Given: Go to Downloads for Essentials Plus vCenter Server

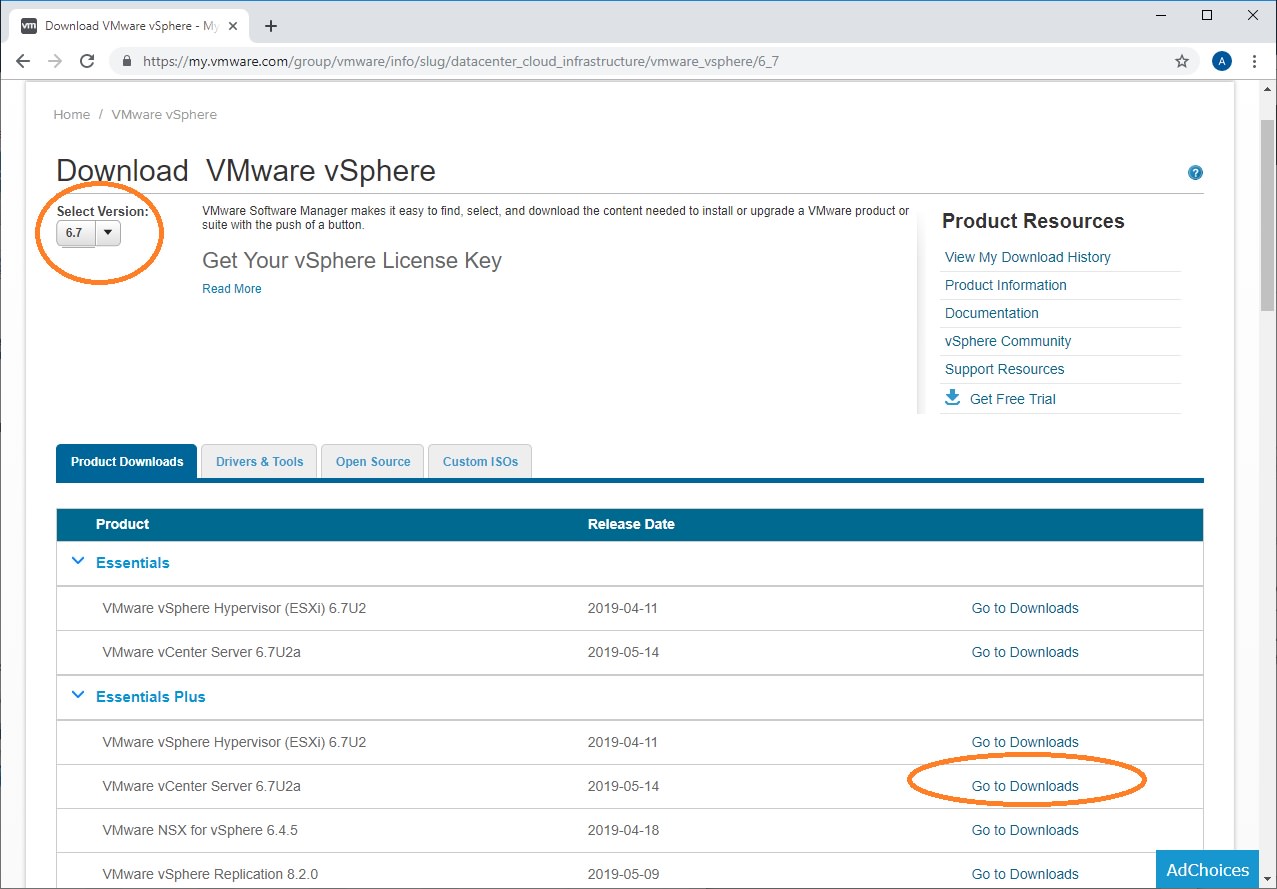Looking at the screenshot, I should click(1025, 786).
